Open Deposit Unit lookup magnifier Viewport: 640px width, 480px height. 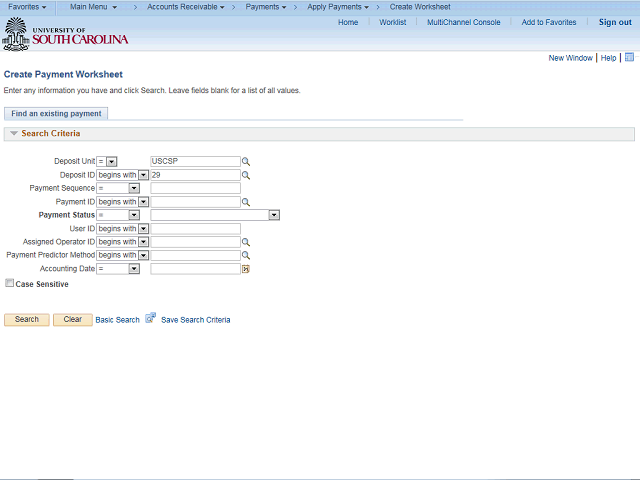[246, 162]
